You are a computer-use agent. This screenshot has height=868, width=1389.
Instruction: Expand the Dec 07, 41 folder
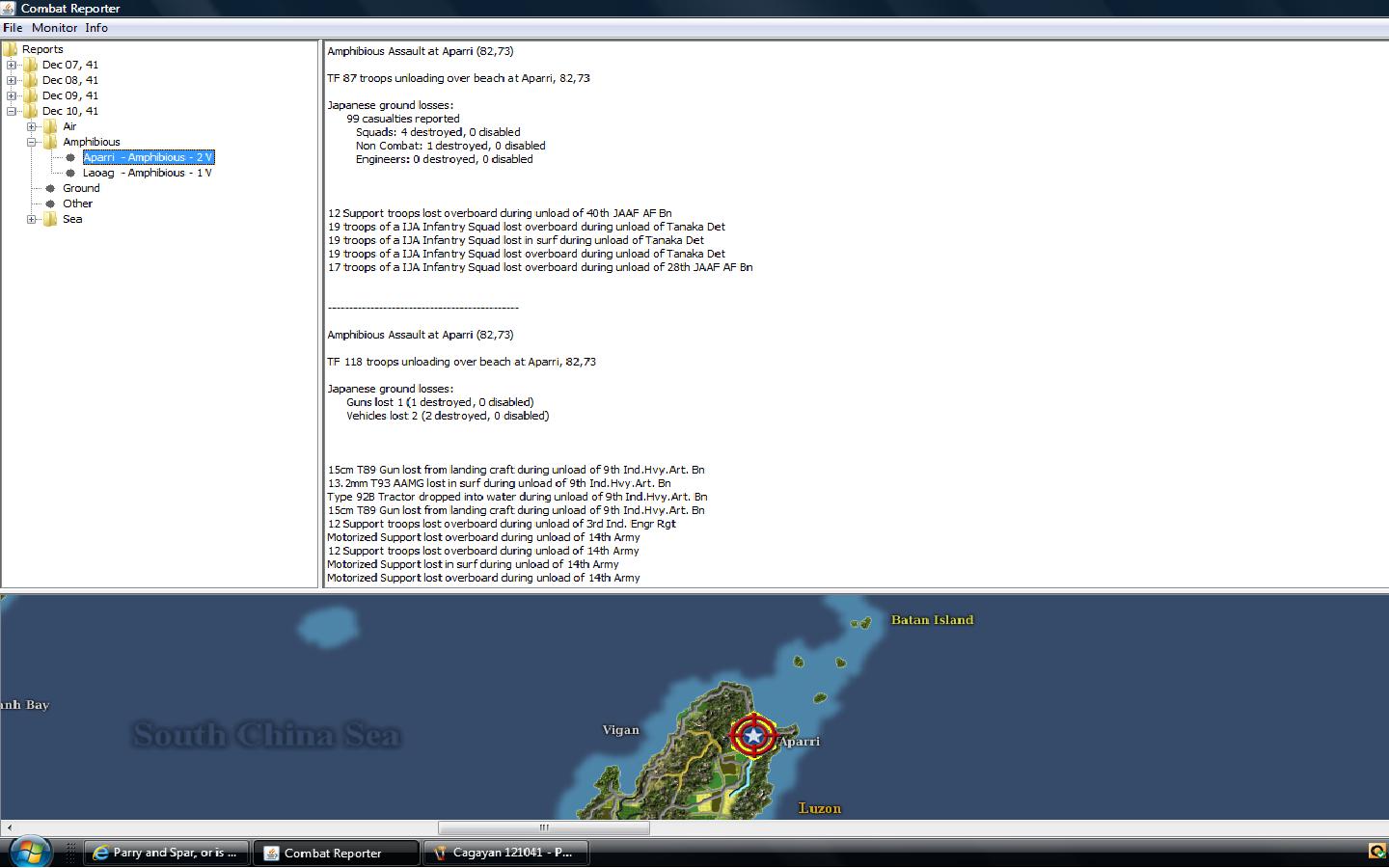[12, 65]
